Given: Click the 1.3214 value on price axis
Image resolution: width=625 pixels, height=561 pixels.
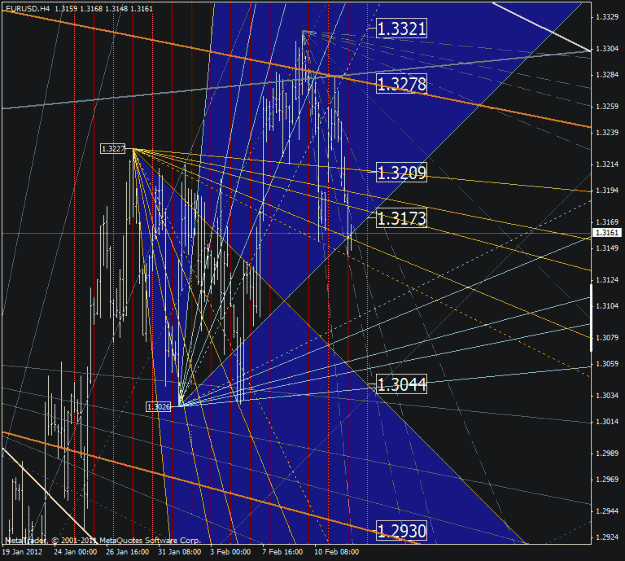Looking at the screenshot, I should [x=607, y=164].
